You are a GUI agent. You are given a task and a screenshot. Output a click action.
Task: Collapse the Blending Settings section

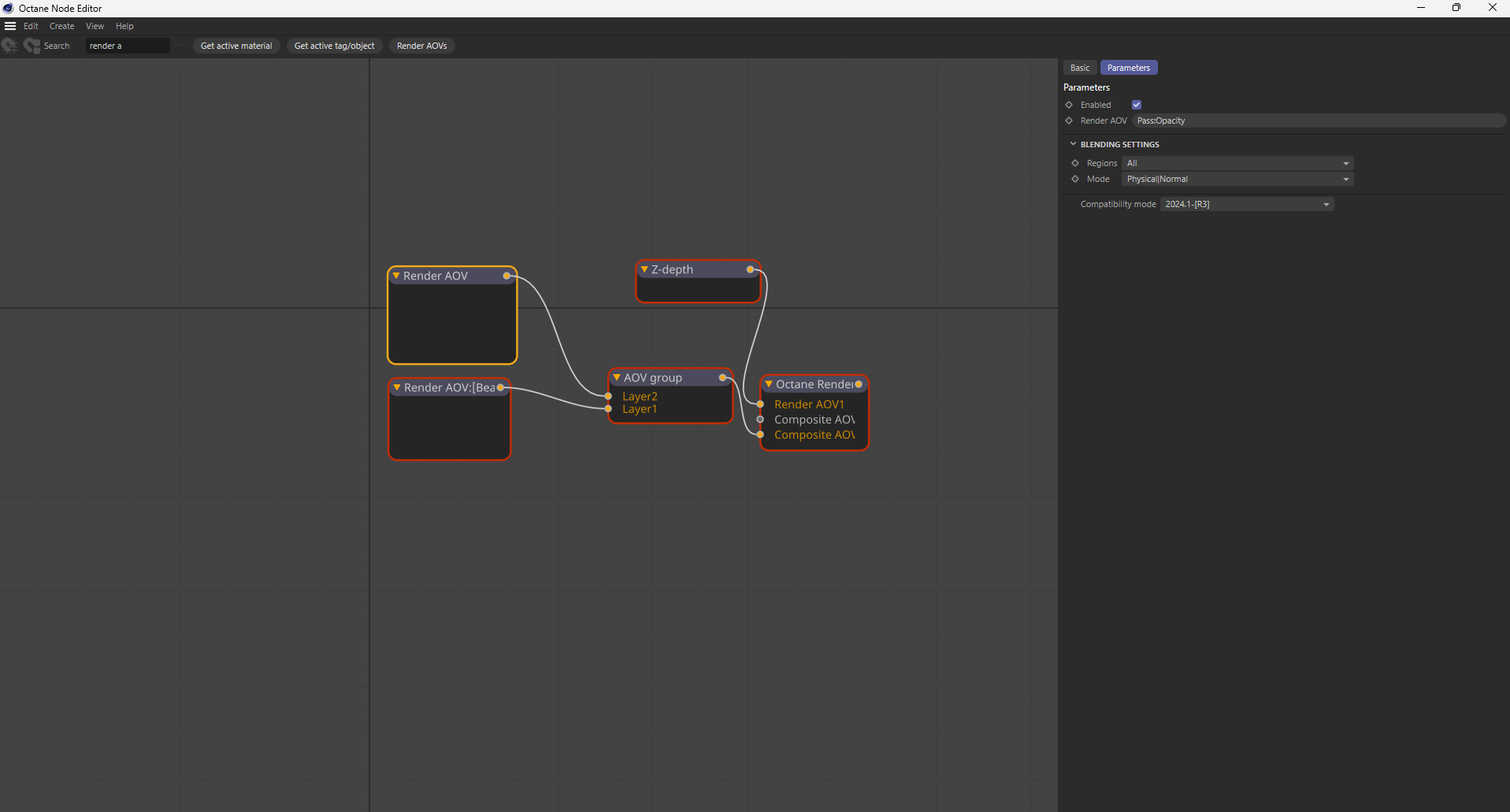point(1073,144)
